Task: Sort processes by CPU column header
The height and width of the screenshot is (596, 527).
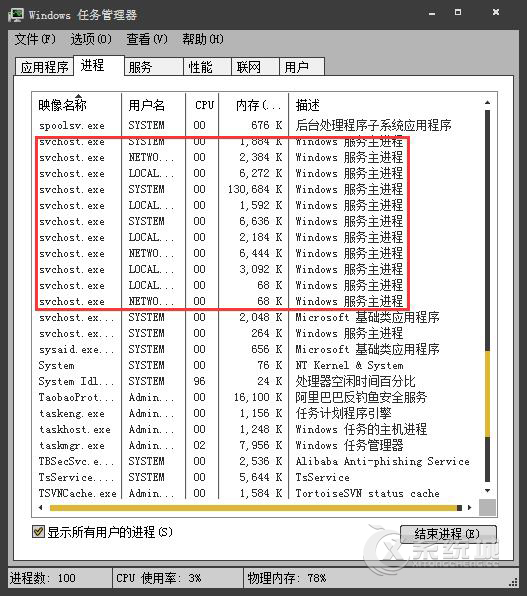Action: [x=202, y=105]
